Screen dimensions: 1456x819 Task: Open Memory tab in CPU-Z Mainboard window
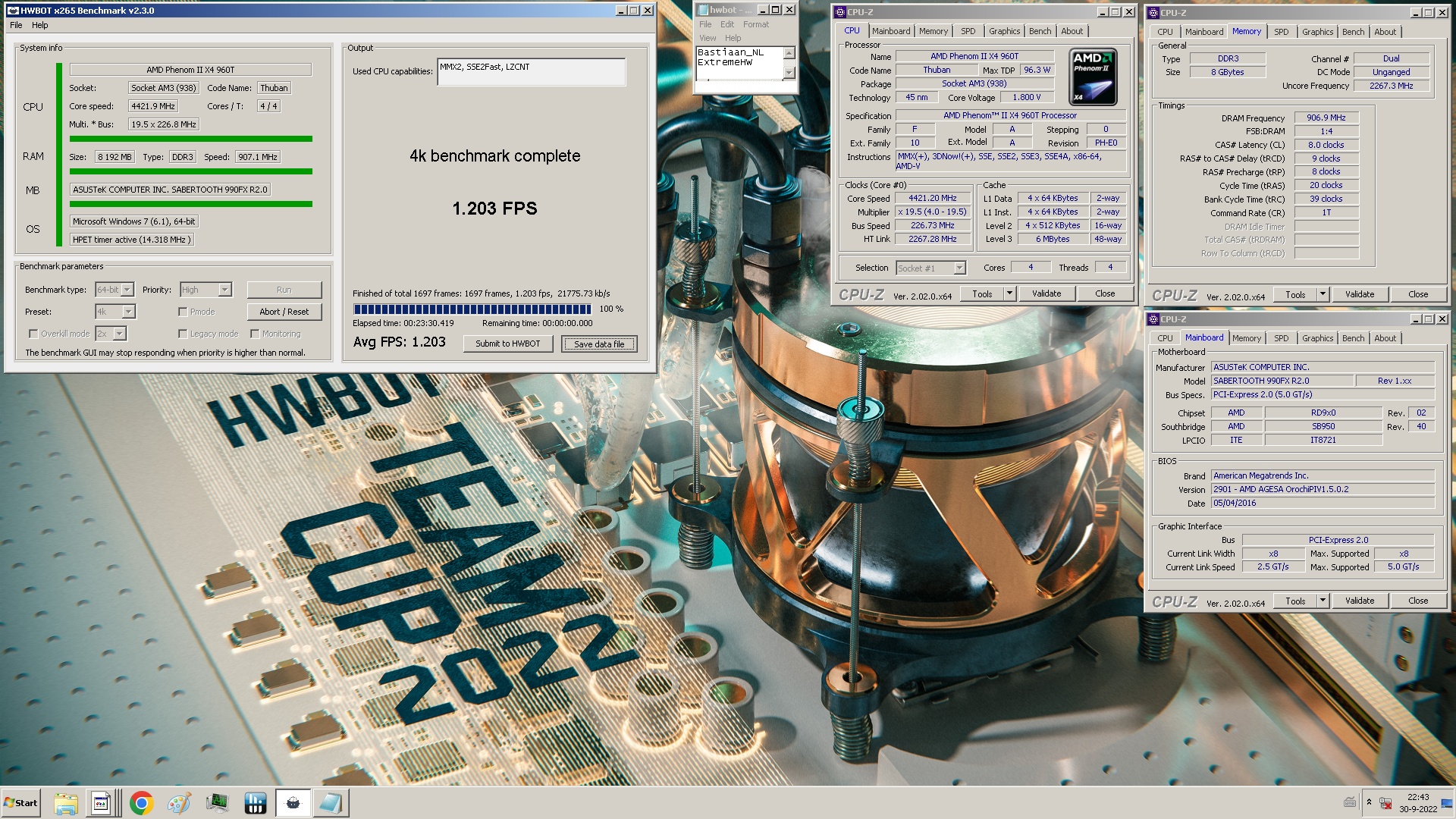tap(1247, 338)
